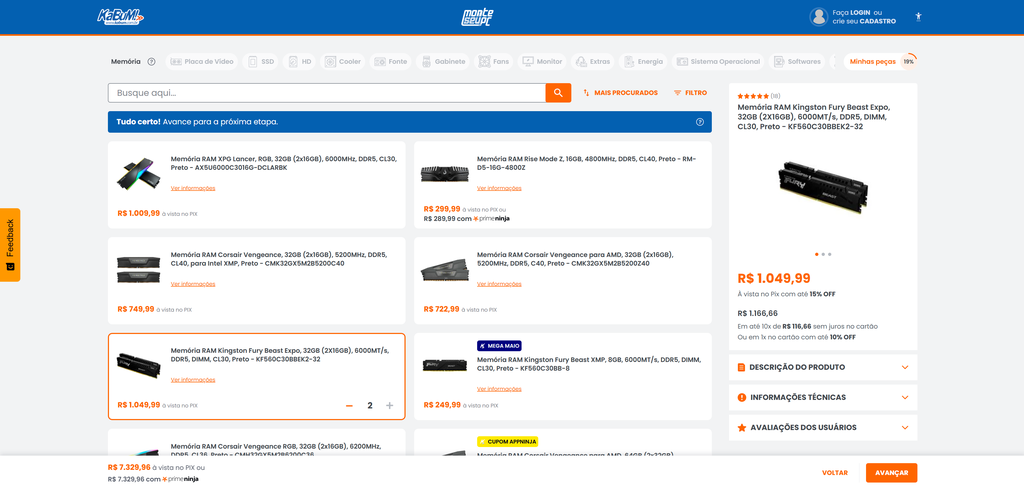Expand Informações Técnicas section
Viewport: 1024px width, 489px height.
[x=823, y=398]
